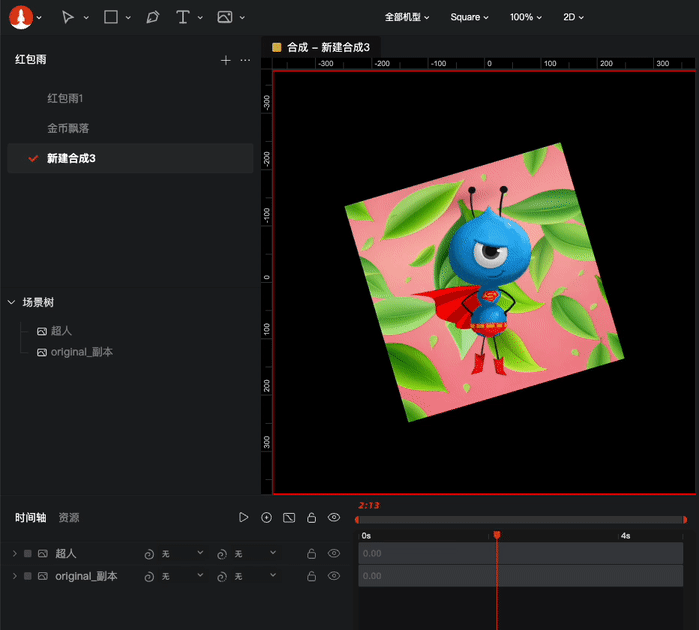The width and height of the screenshot is (699, 630).
Task: Click first spiral icon in original_副本 row
Action: 149,577
